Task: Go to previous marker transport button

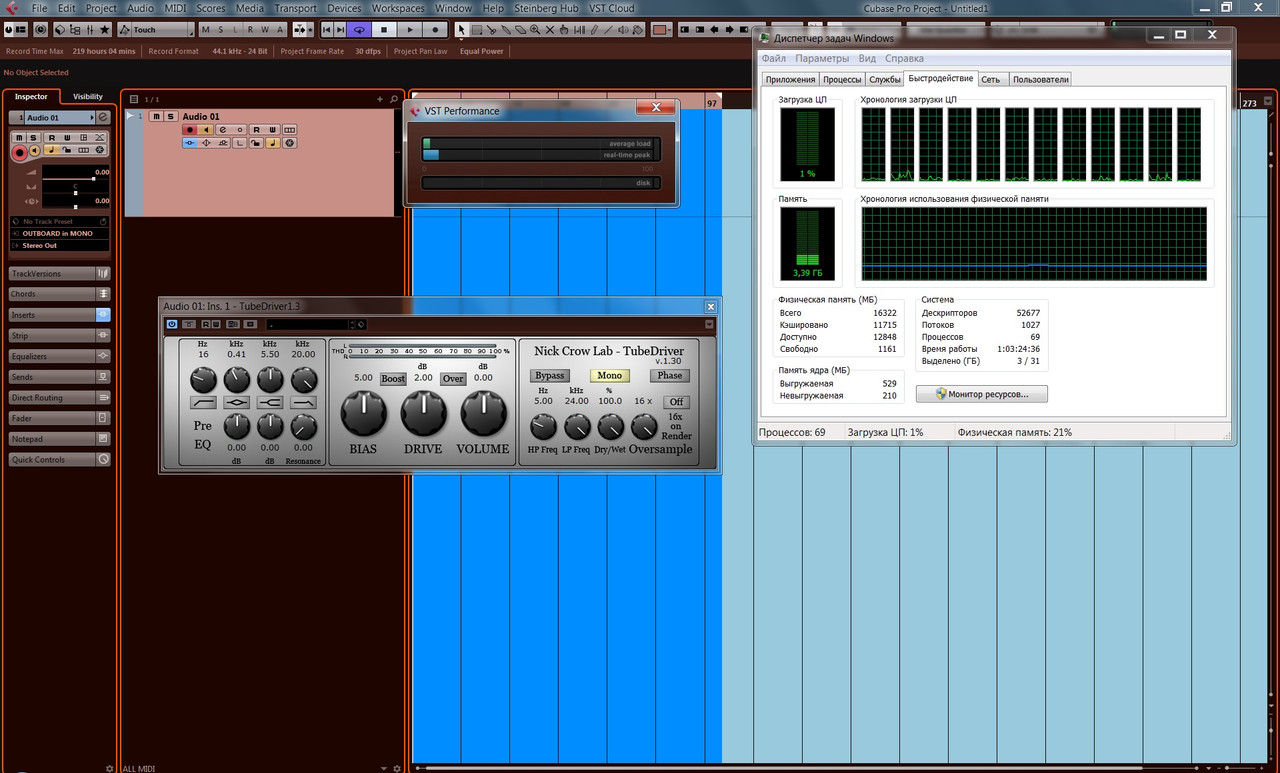Action: (x=327, y=30)
